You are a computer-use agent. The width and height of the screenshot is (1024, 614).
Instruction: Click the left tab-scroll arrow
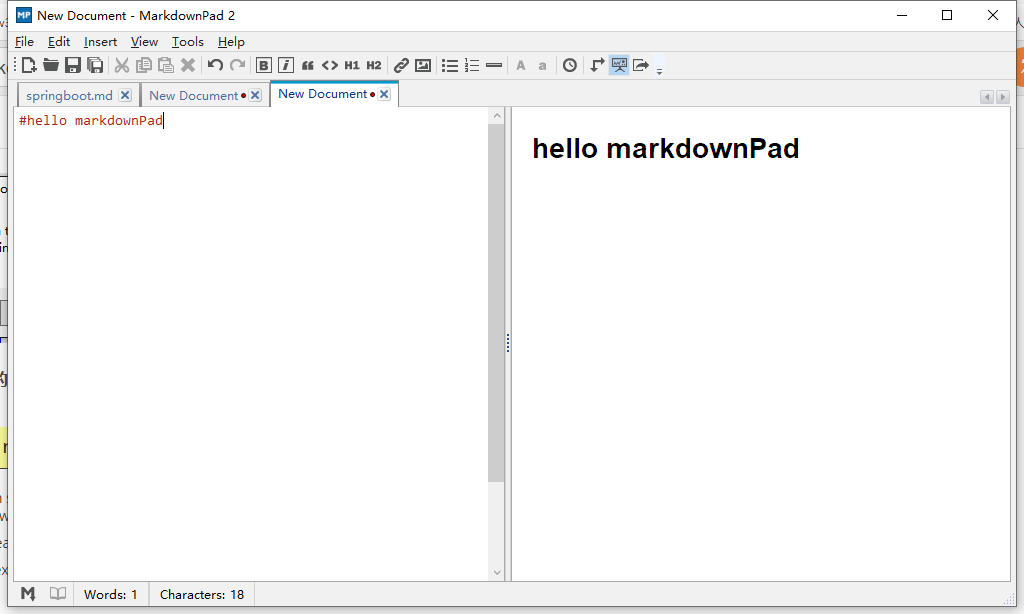click(987, 96)
